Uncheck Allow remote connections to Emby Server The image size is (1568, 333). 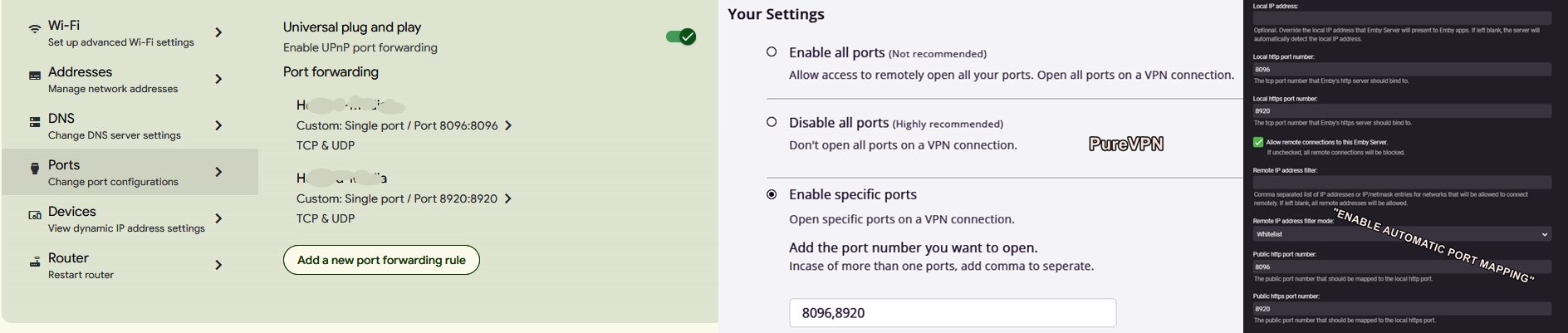[x=1258, y=143]
